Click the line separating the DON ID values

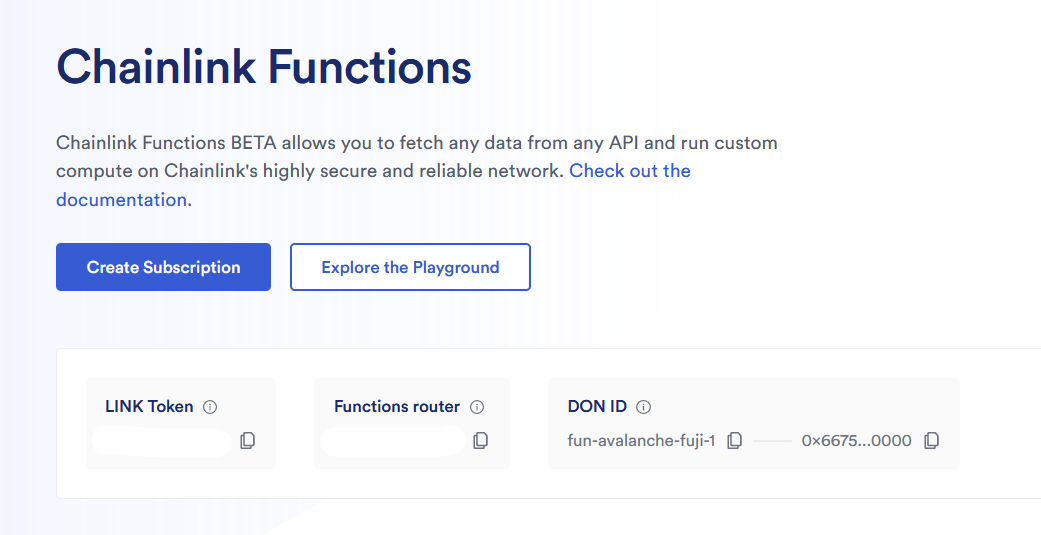pos(772,440)
